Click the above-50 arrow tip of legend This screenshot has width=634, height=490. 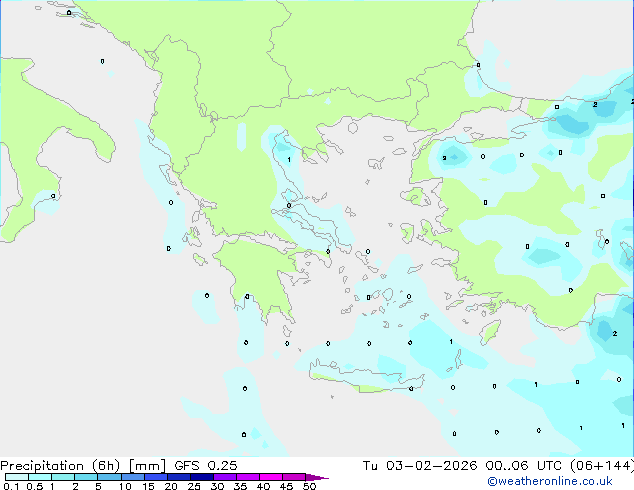coord(317,477)
